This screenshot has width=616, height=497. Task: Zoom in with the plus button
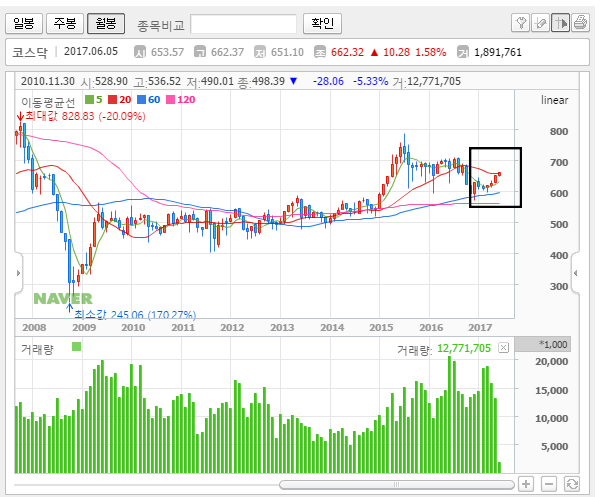[526, 484]
